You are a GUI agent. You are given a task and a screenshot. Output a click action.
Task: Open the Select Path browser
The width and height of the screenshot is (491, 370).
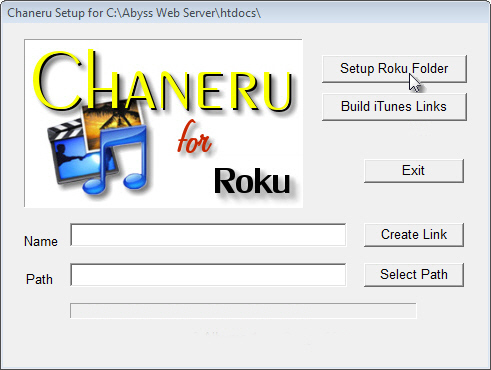(x=414, y=275)
